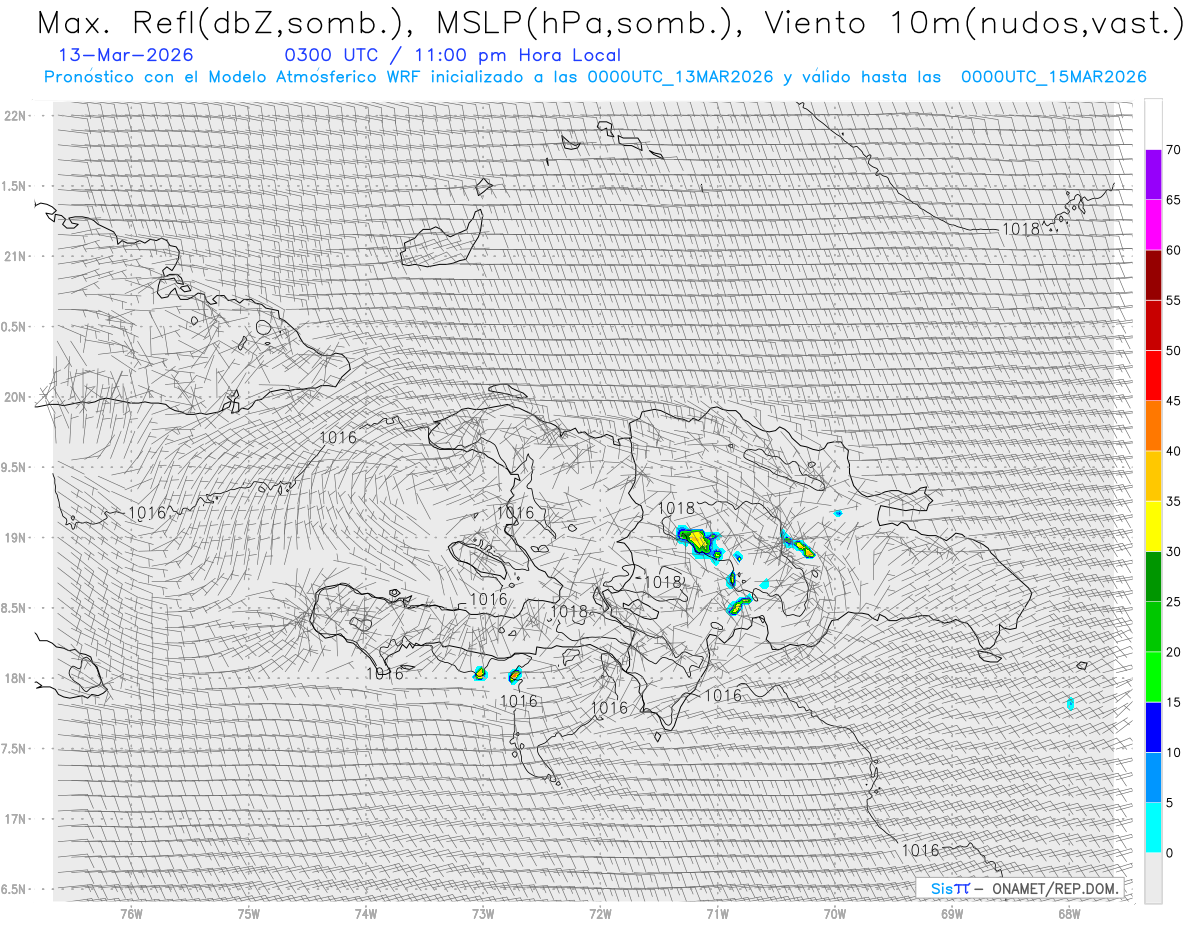Click the '74W' longitude axis label
The width and height of the screenshot is (1200, 927).
coord(366,913)
